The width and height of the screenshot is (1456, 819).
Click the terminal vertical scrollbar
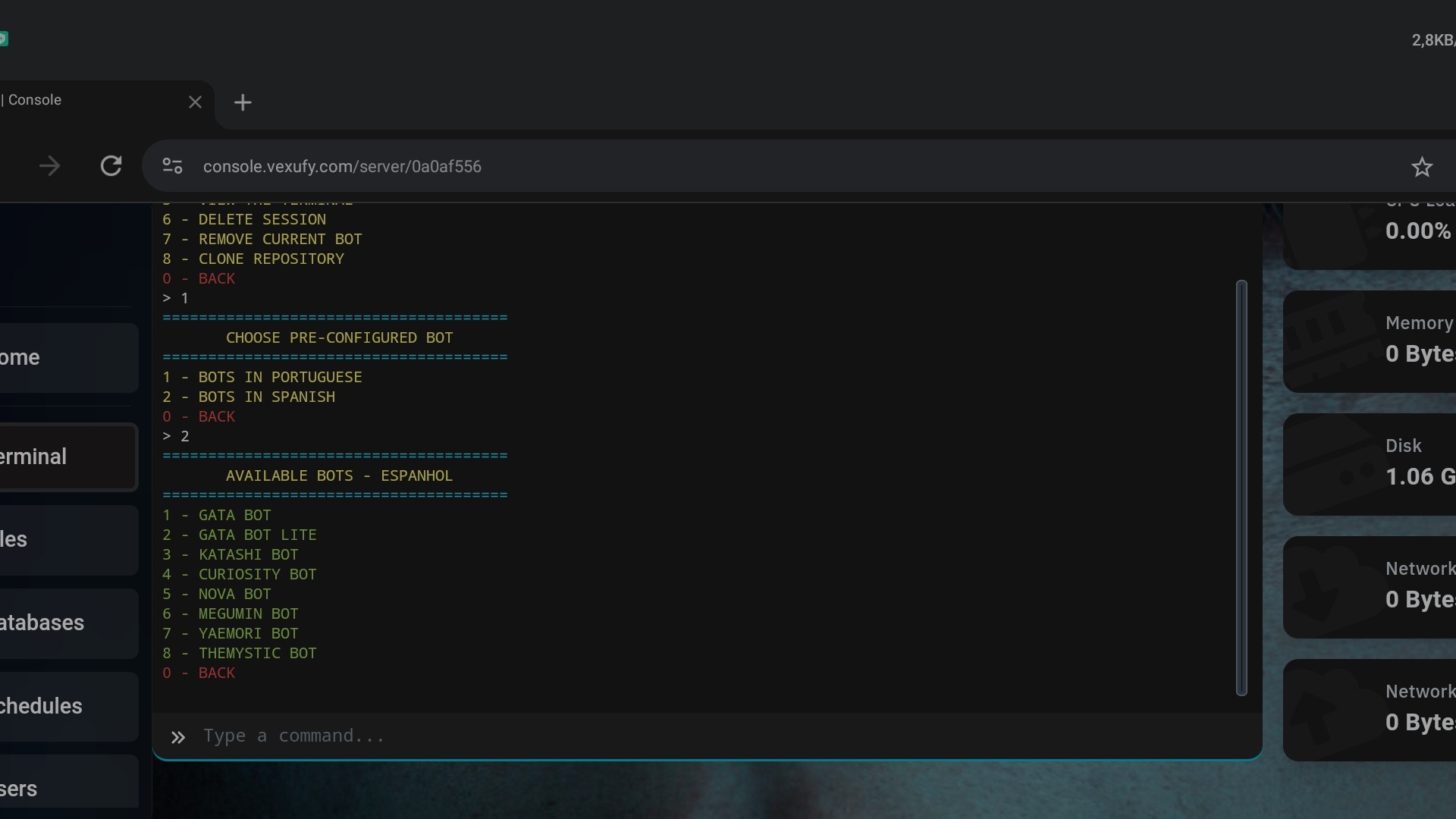pyautogui.click(x=1241, y=487)
